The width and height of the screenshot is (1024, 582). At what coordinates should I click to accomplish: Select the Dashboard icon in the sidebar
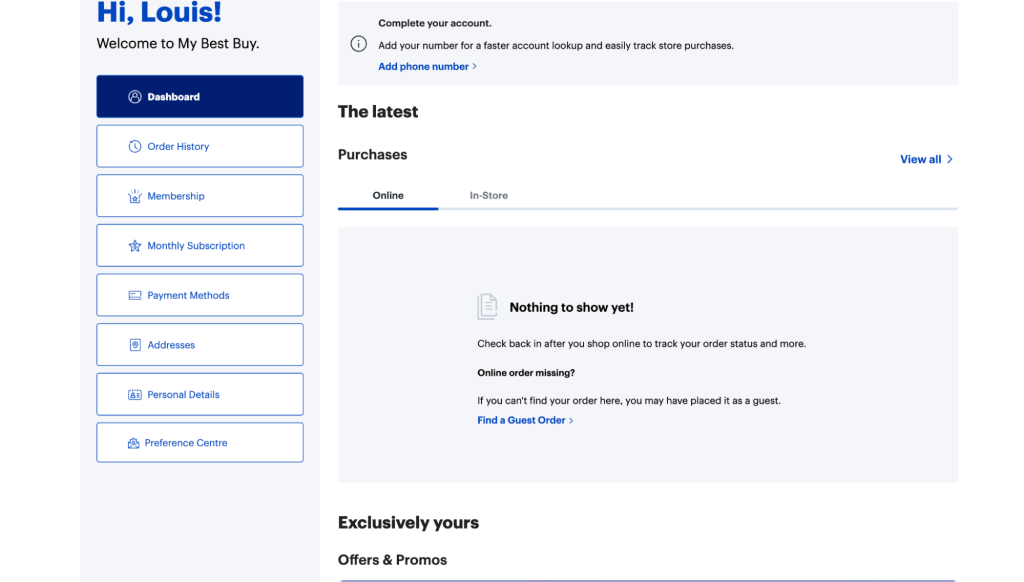[135, 96]
